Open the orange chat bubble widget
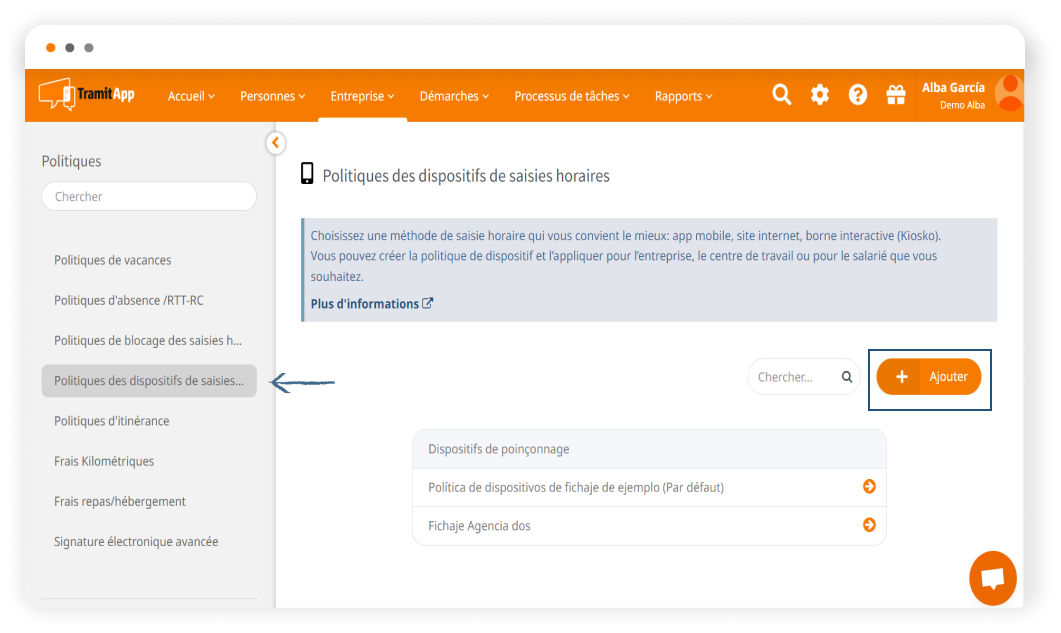Viewport: 1061px width, 633px height. 992,578
